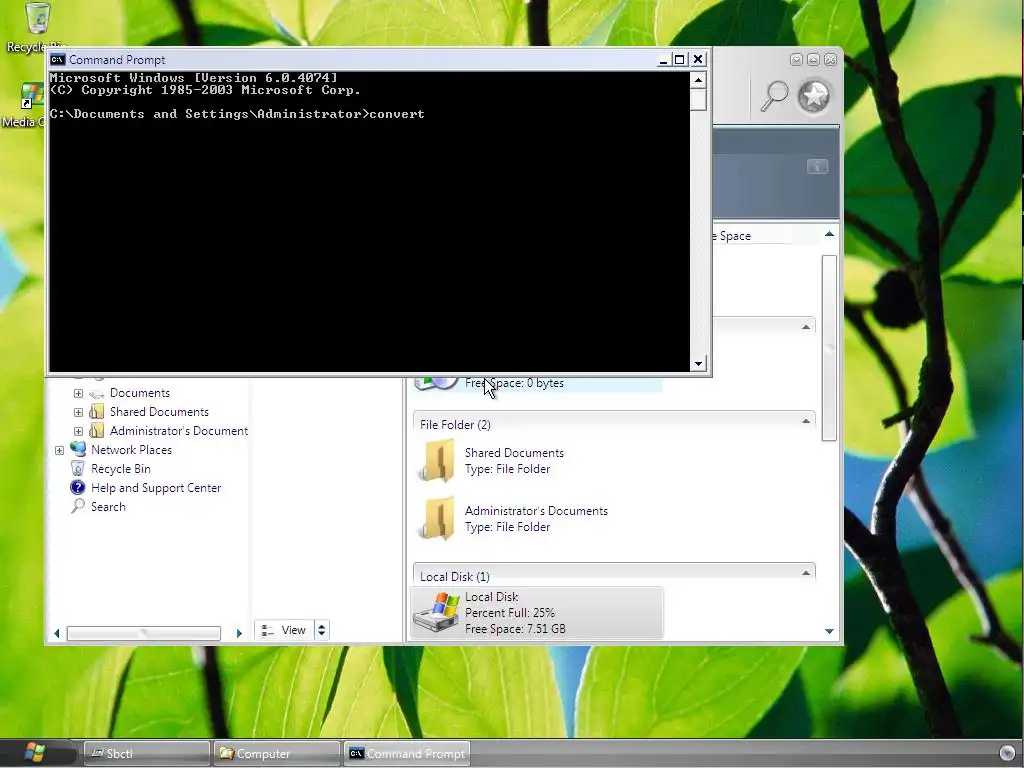Image resolution: width=1024 pixels, height=768 pixels.
Task: Open Help and Support Center question-mark icon
Action: (78, 487)
